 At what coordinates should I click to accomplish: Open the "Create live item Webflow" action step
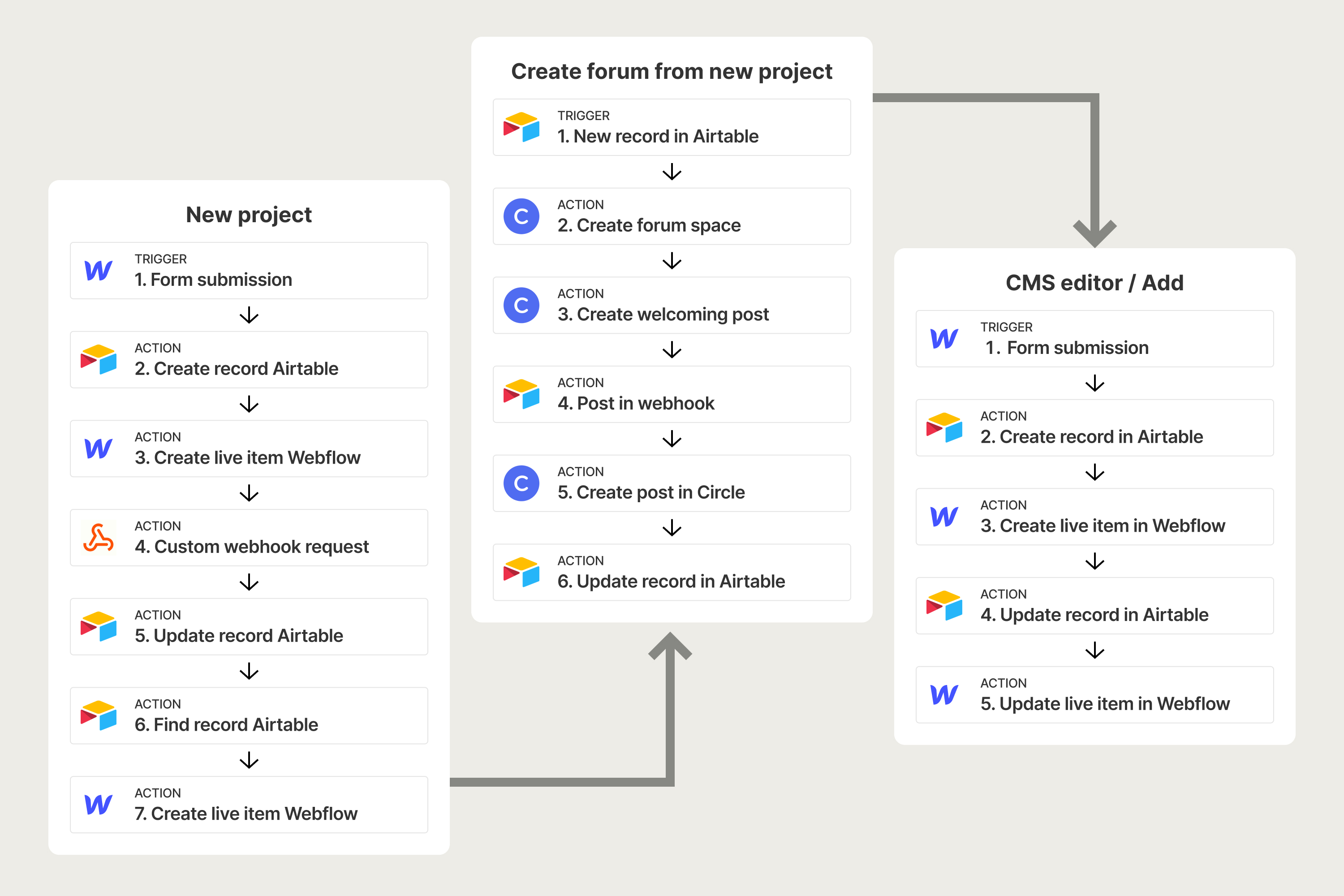248,449
